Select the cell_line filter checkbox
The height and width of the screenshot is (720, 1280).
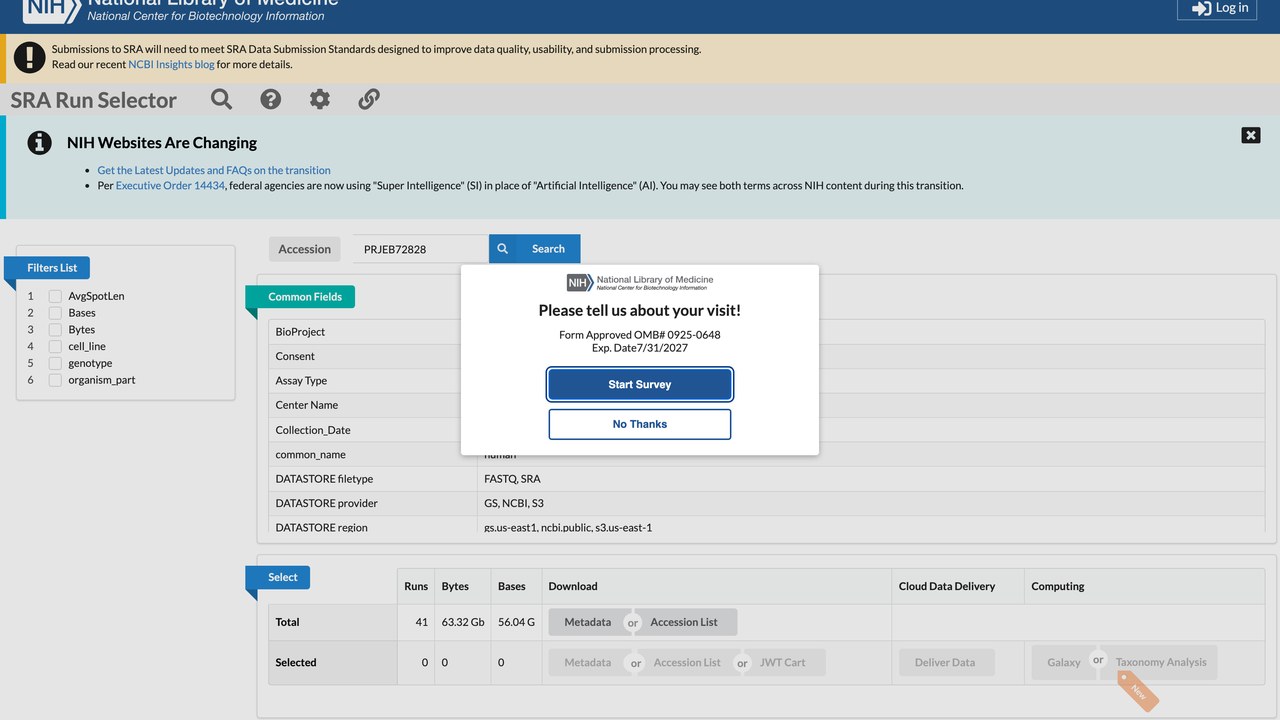pos(56,346)
